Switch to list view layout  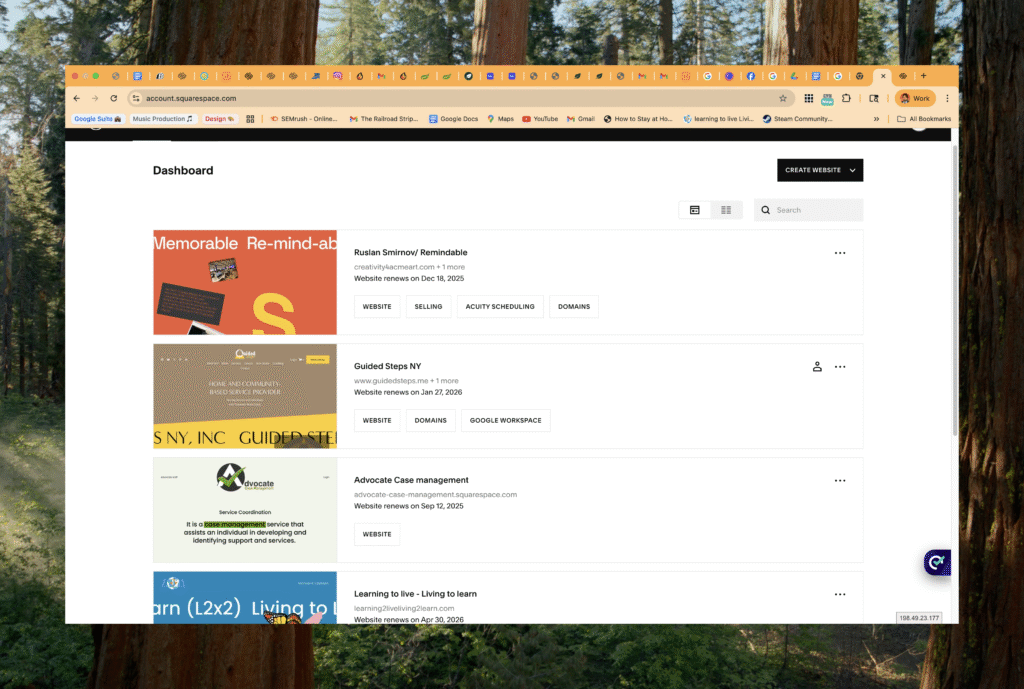(695, 210)
